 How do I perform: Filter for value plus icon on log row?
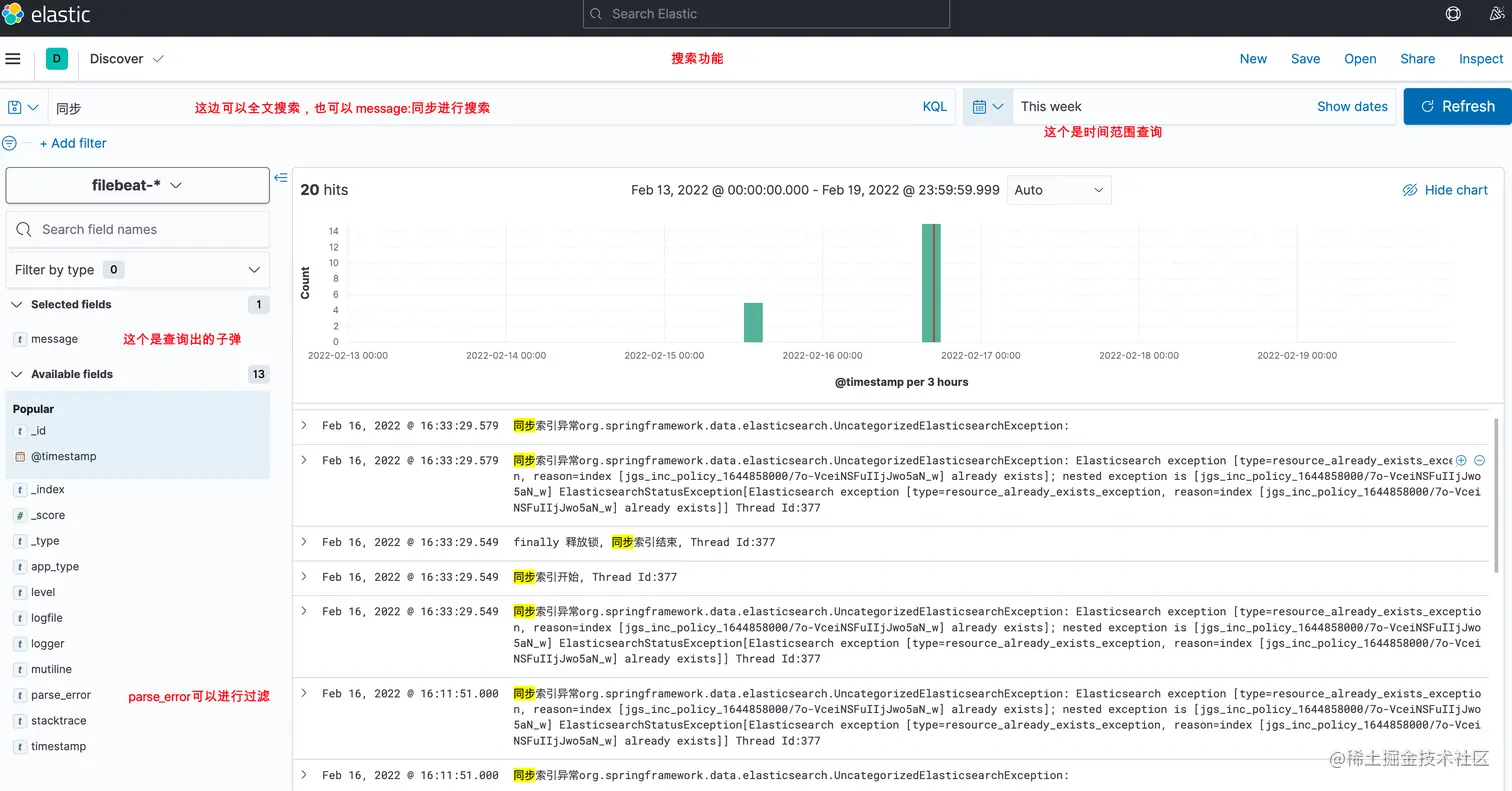click(x=1462, y=460)
